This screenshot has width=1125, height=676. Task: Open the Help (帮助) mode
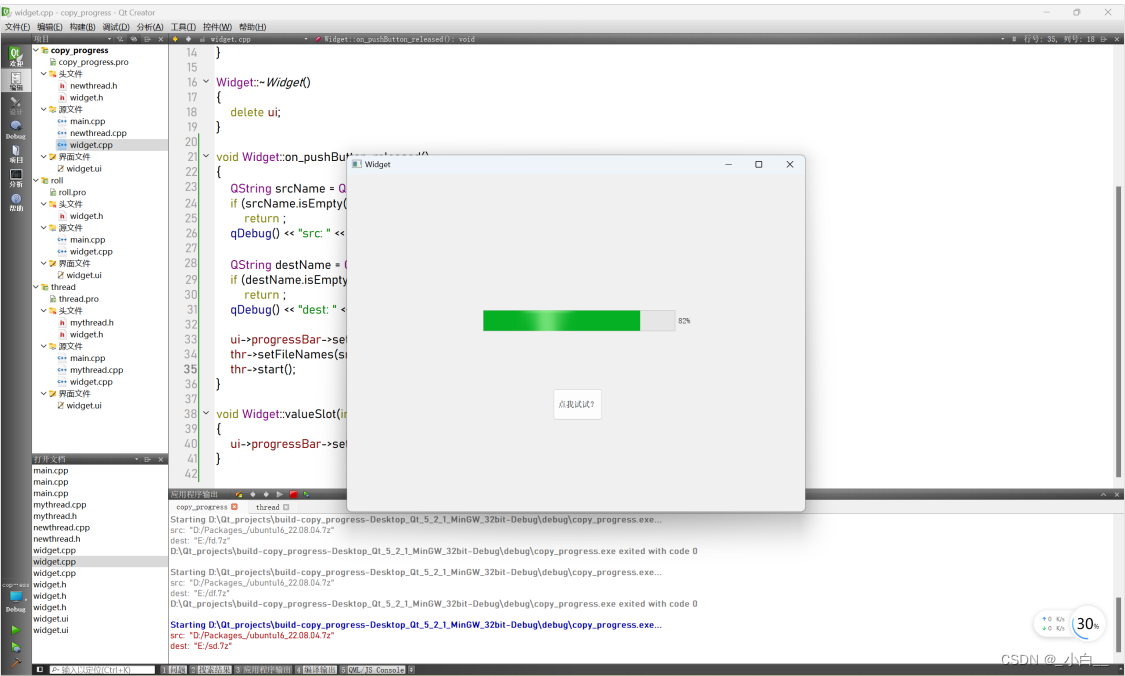click(15, 202)
